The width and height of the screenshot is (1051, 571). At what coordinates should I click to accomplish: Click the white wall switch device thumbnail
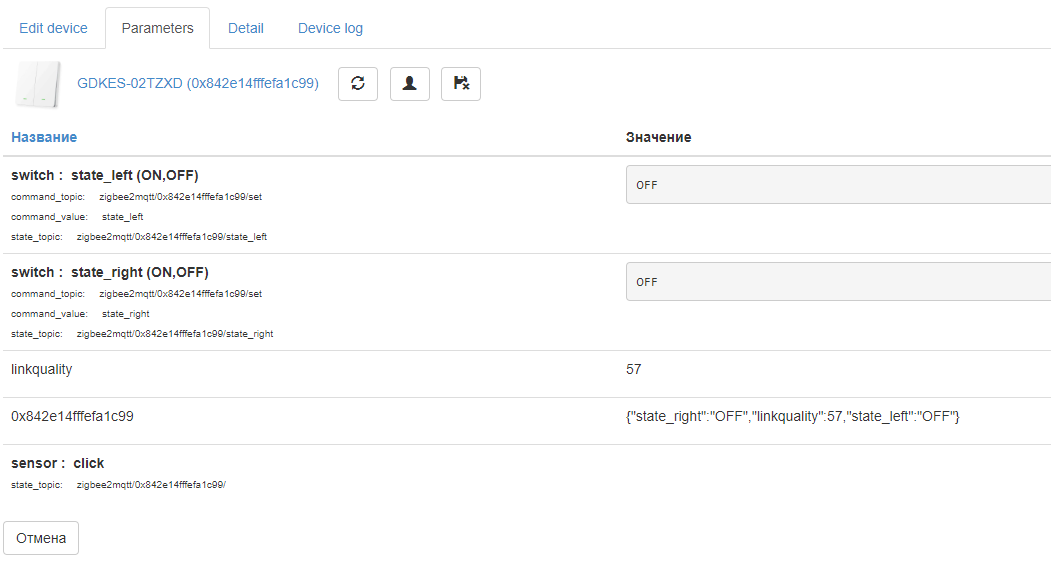coord(38,84)
